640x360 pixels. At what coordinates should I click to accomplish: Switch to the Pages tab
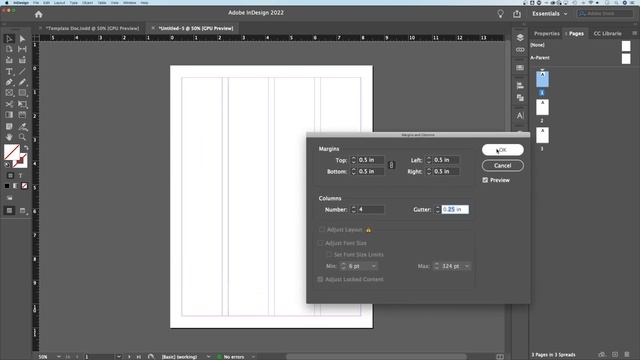576,33
